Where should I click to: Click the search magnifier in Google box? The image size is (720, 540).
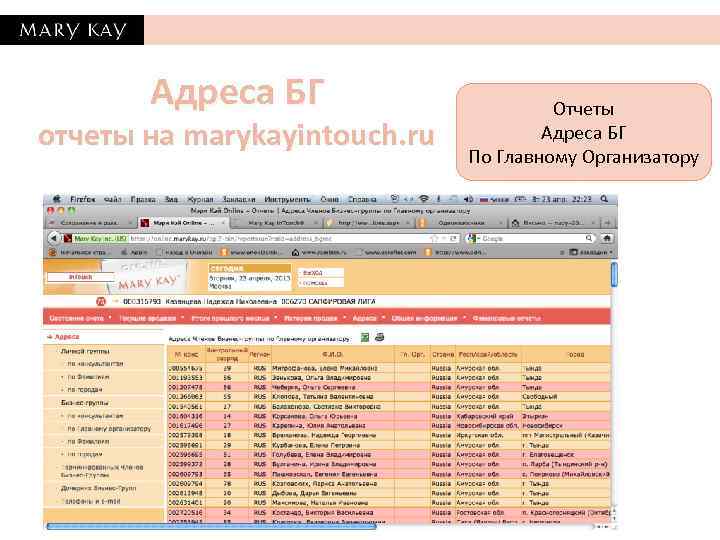(589, 238)
